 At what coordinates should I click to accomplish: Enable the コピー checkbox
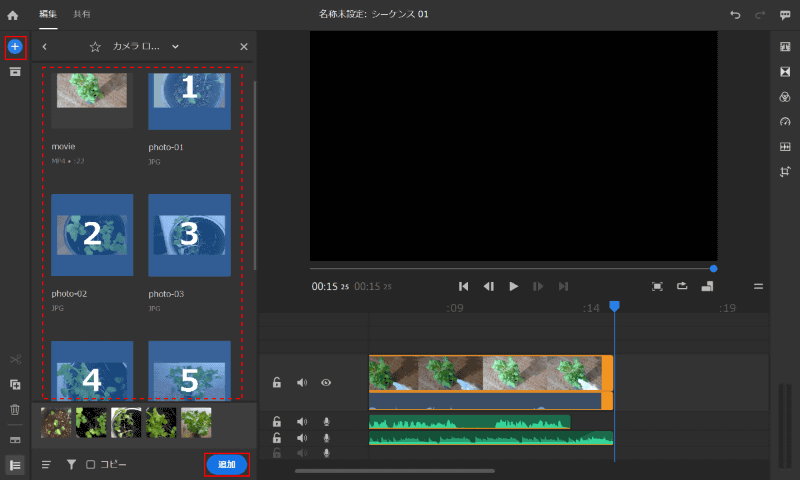(x=90, y=464)
